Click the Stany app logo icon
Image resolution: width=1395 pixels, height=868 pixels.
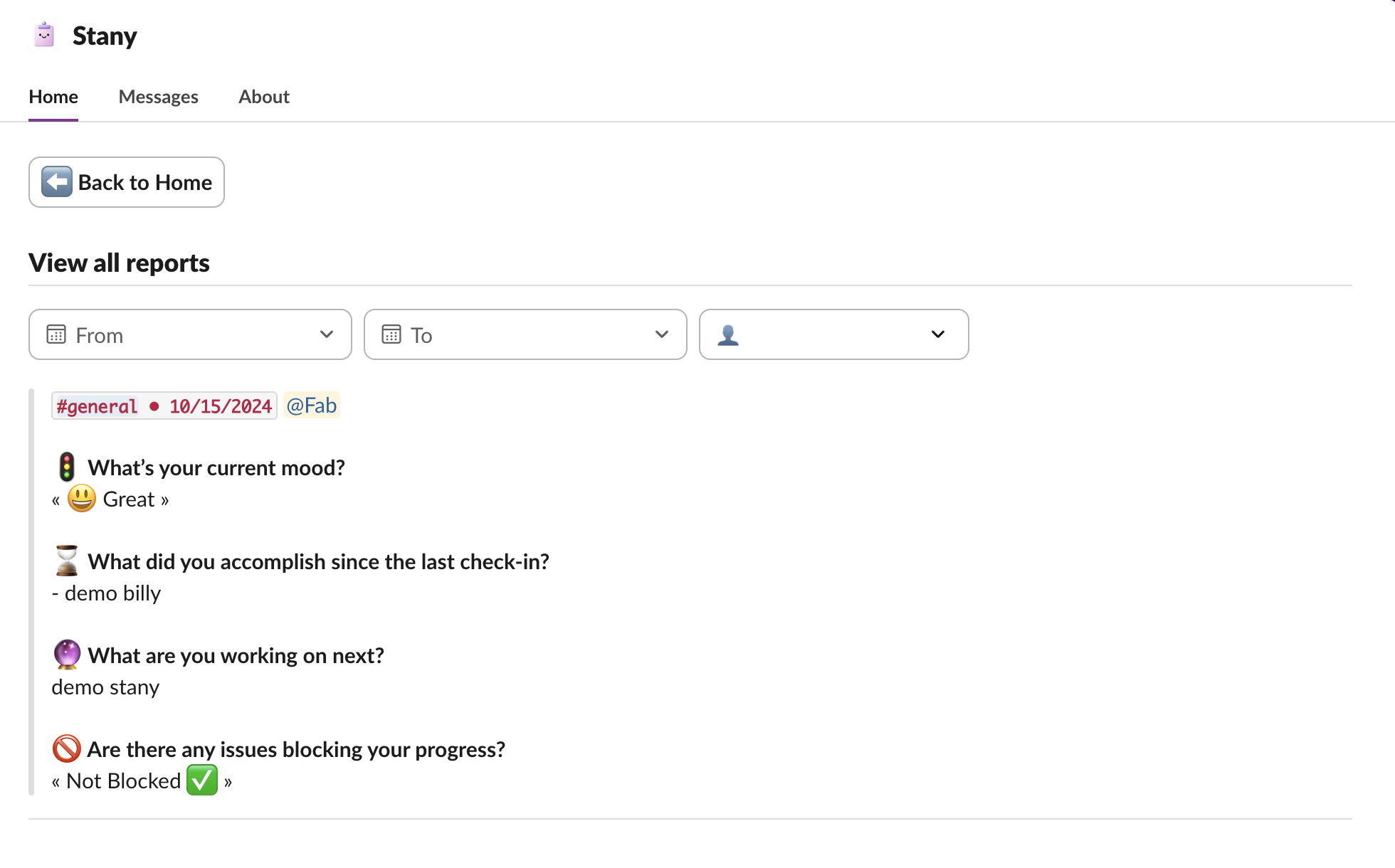tap(44, 35)
